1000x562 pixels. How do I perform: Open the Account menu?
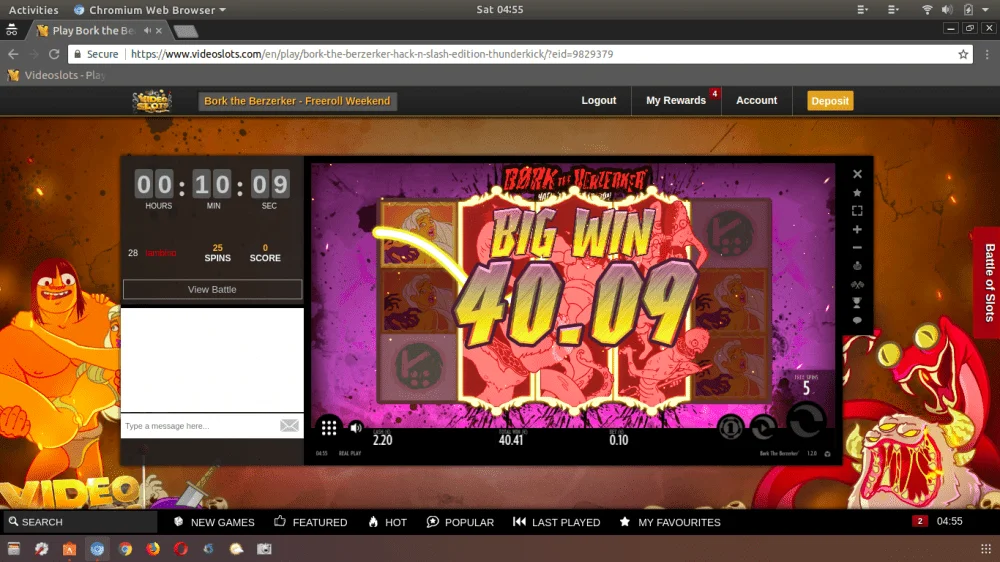pyautogui.click(x=756, y=100)
